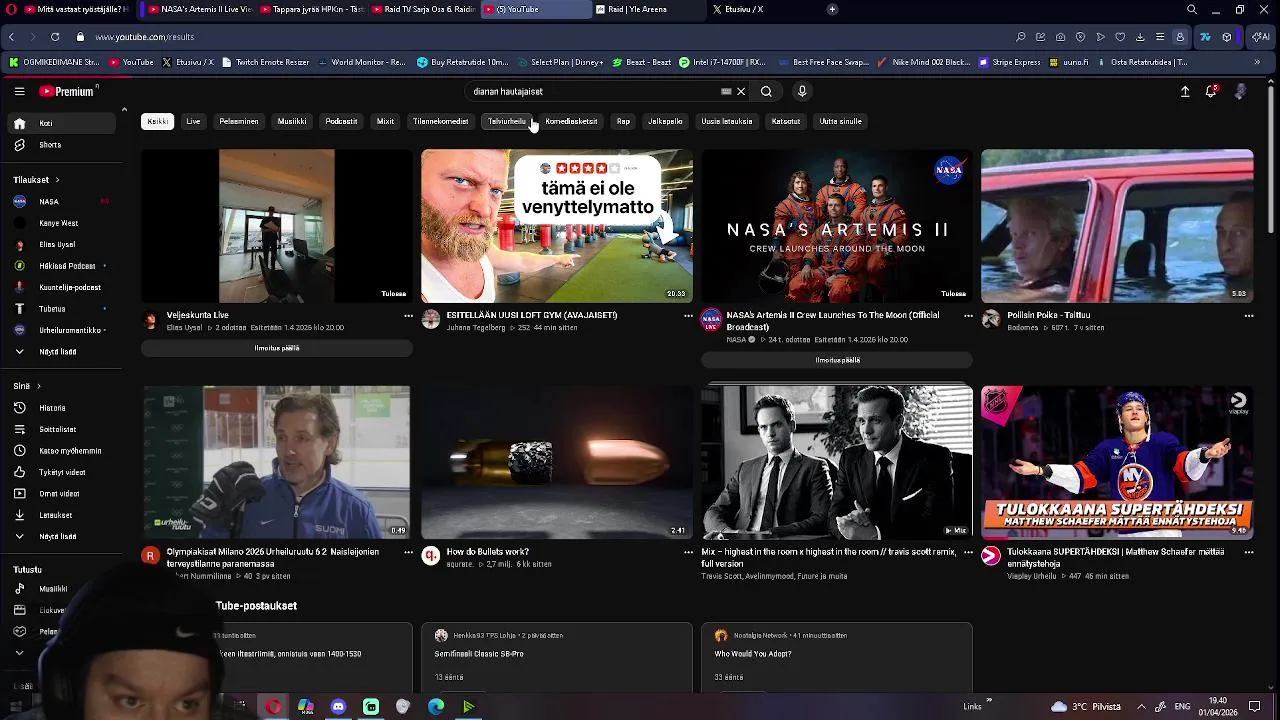The image size is (1280, 720).
Task: Click the diana search input field
Action: (x=595, y=91)
